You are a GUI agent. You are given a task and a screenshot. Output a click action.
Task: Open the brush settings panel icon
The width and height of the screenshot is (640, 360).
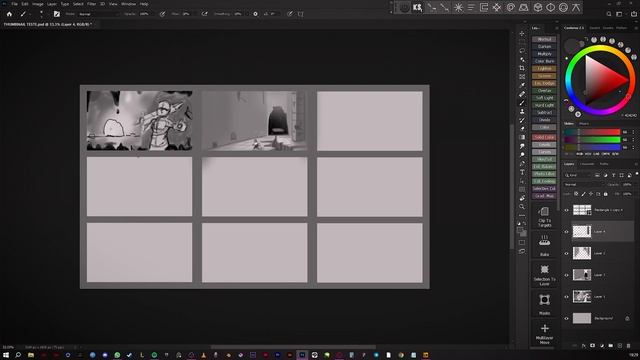(57, 14)
